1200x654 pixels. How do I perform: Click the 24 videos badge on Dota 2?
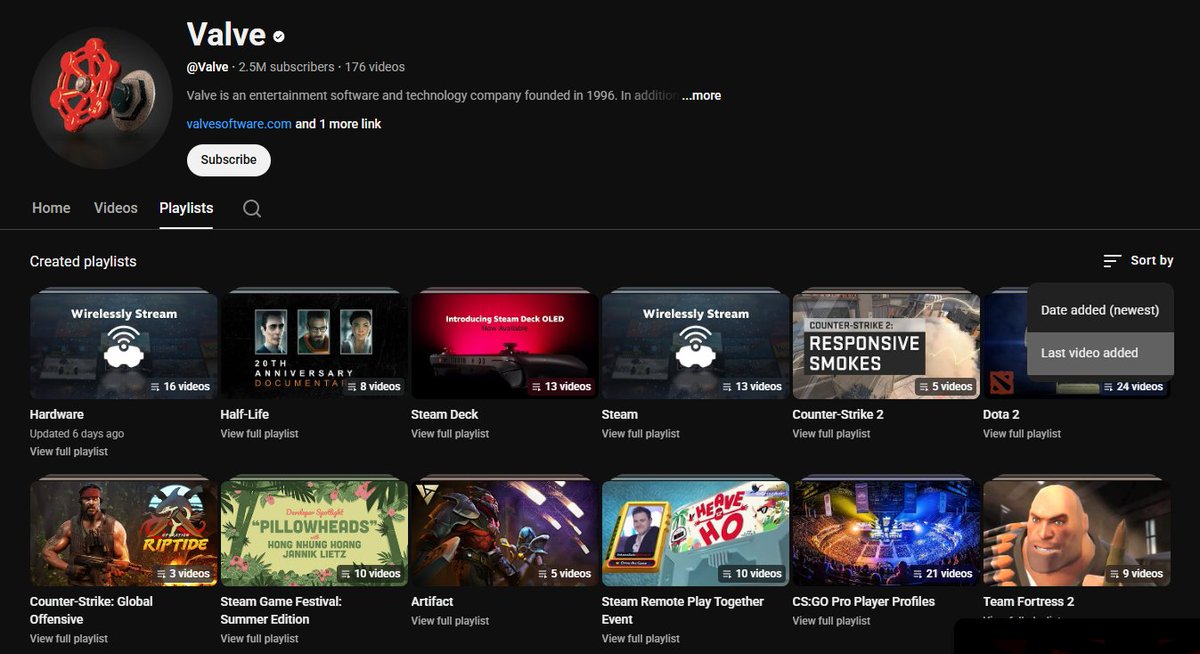(x=1133, y=386)
